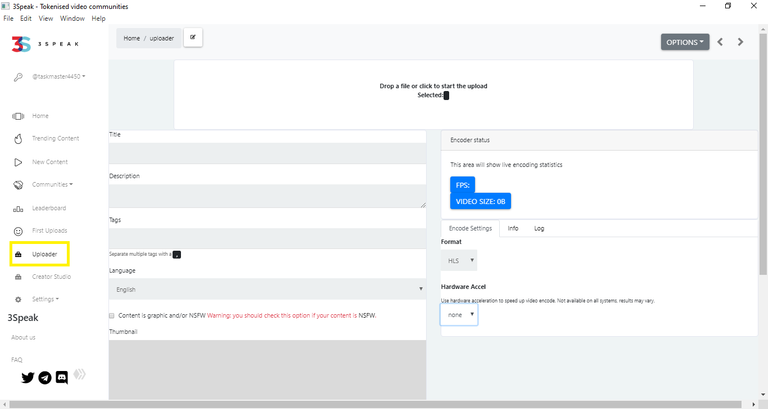The height and width of the screenshot is (409, 768).
Task: Click the 3Speak footer heading
Action: [23, 318]
